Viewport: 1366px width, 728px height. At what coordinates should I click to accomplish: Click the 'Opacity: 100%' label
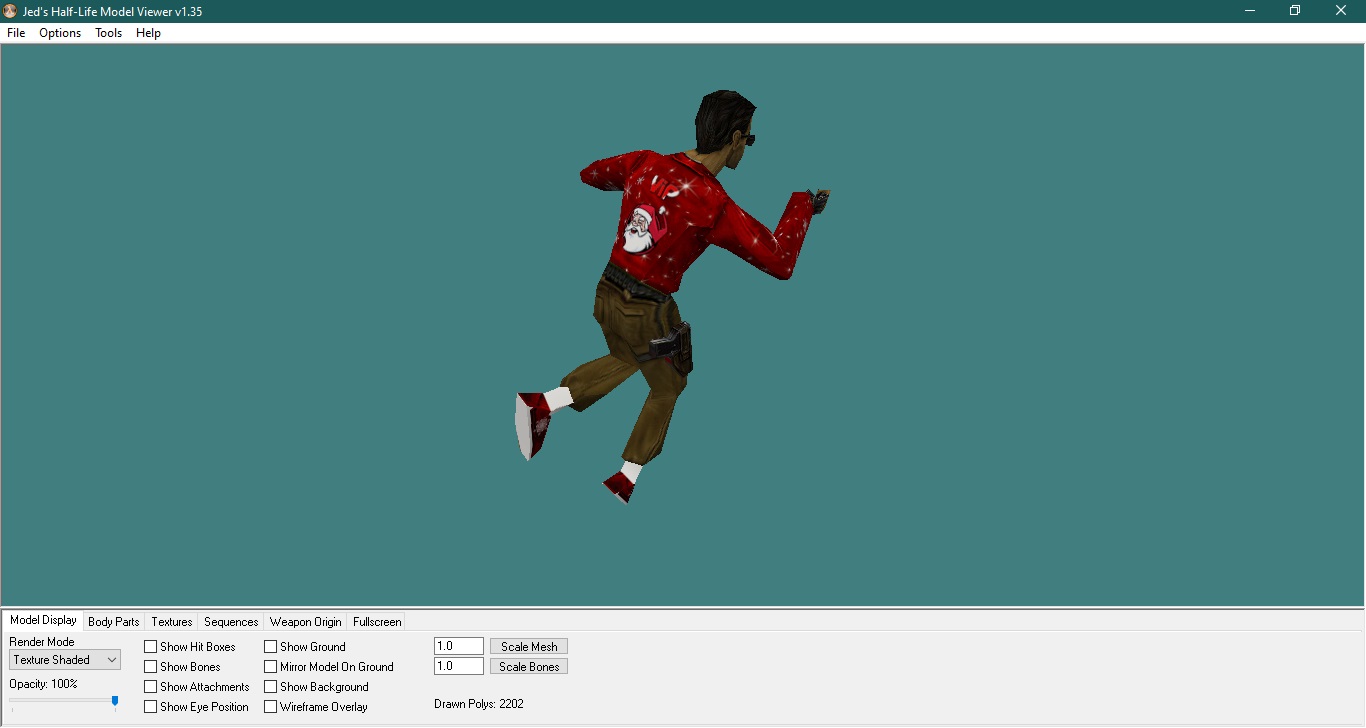[43, 684]
